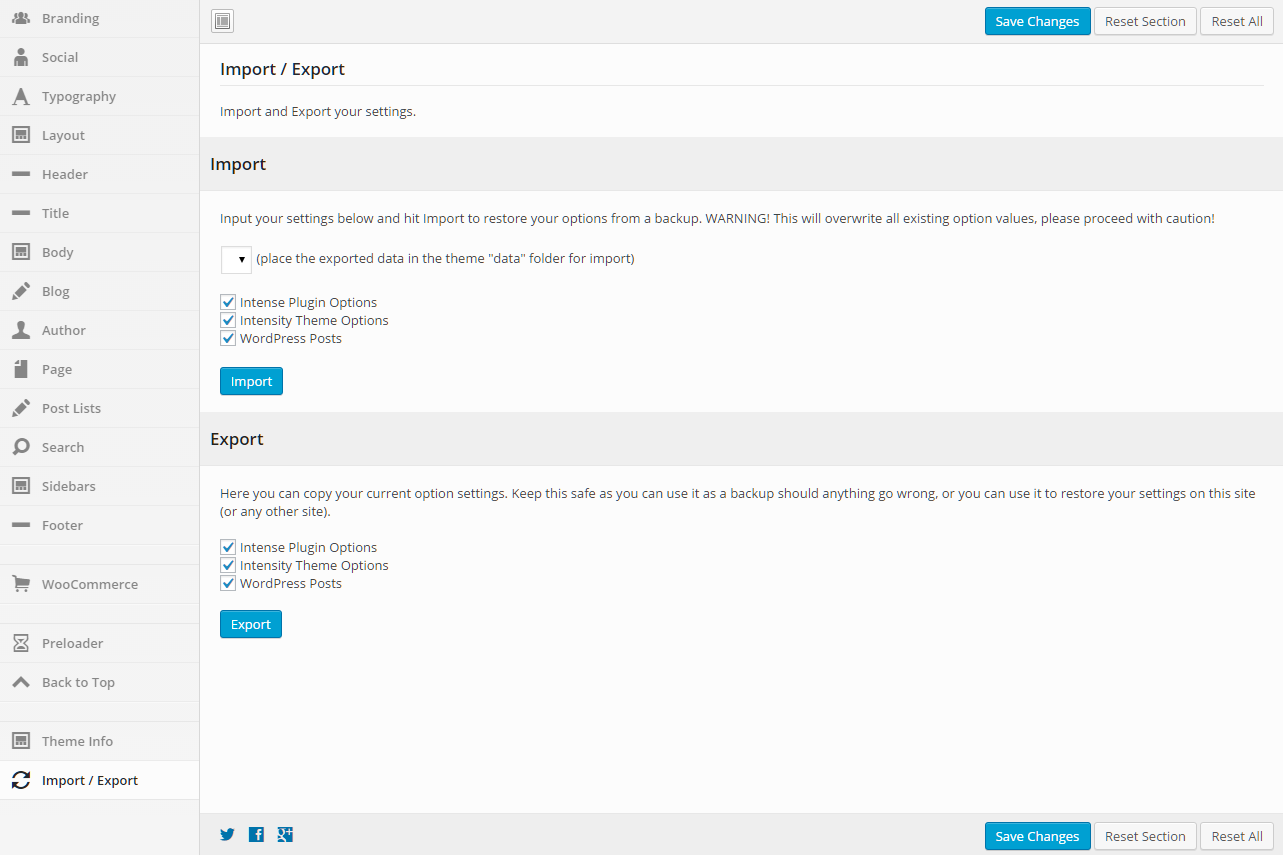The width and height of the screenshot is (1283, 855).
Task: Open the Back to Top section label
Action: click(x=78, y=682)
